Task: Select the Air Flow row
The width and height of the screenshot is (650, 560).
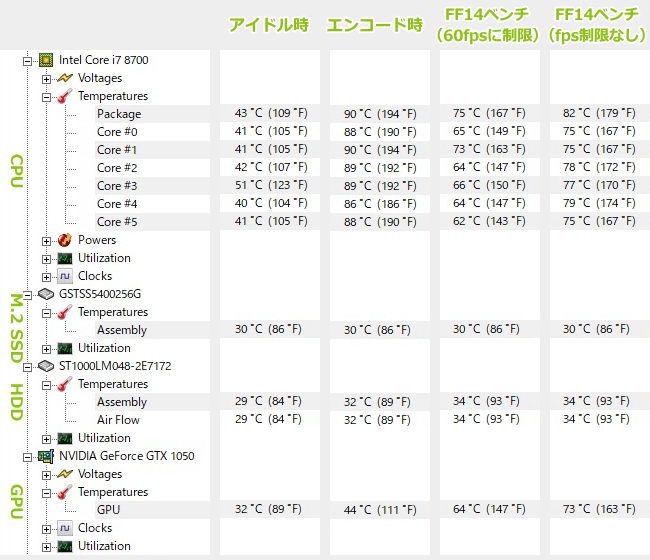Action: (152, 420)
